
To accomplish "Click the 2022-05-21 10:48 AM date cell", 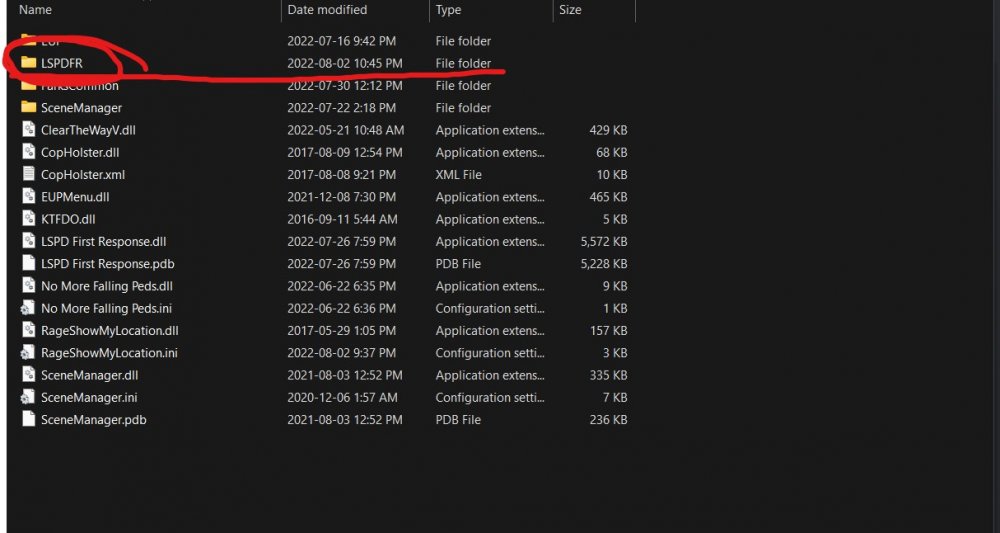I will pyautogui.click(x=346, y=130).
